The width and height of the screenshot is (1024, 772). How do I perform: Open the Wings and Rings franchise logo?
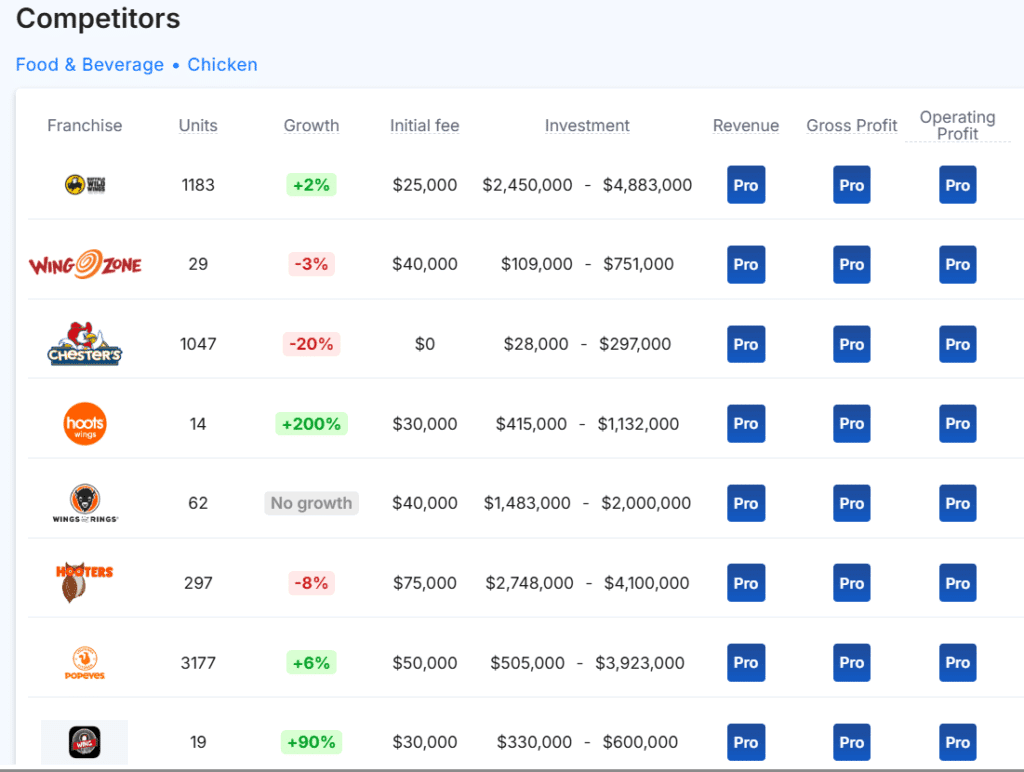pyautogui.click(x=85, y=504)
